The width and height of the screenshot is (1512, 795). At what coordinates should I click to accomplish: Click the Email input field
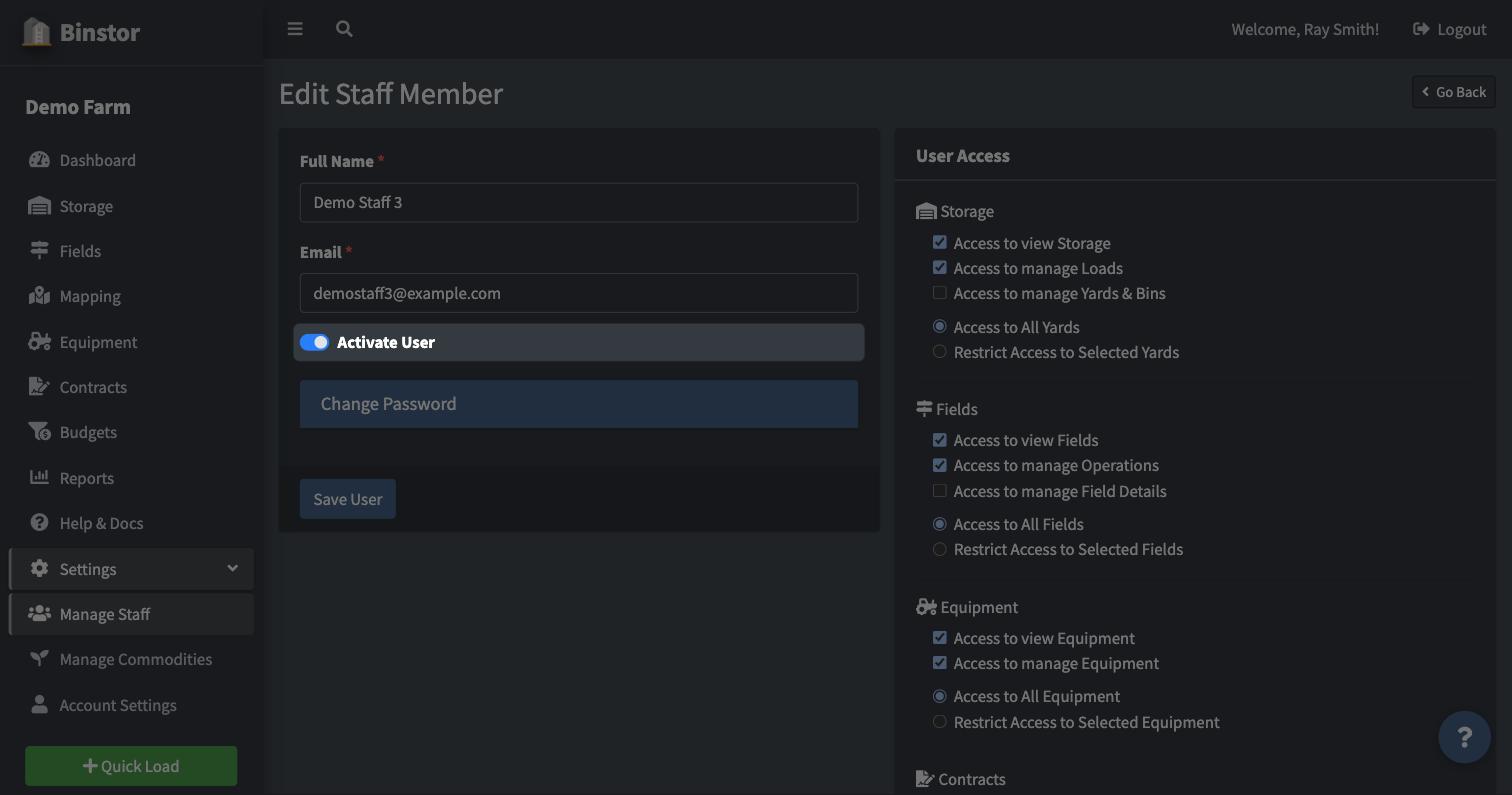[579, 293]
